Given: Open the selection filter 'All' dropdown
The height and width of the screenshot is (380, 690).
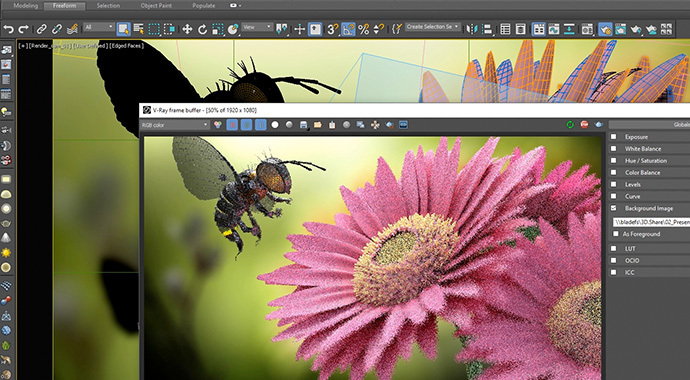Looking at the screenshot, I should click(99, 27).
